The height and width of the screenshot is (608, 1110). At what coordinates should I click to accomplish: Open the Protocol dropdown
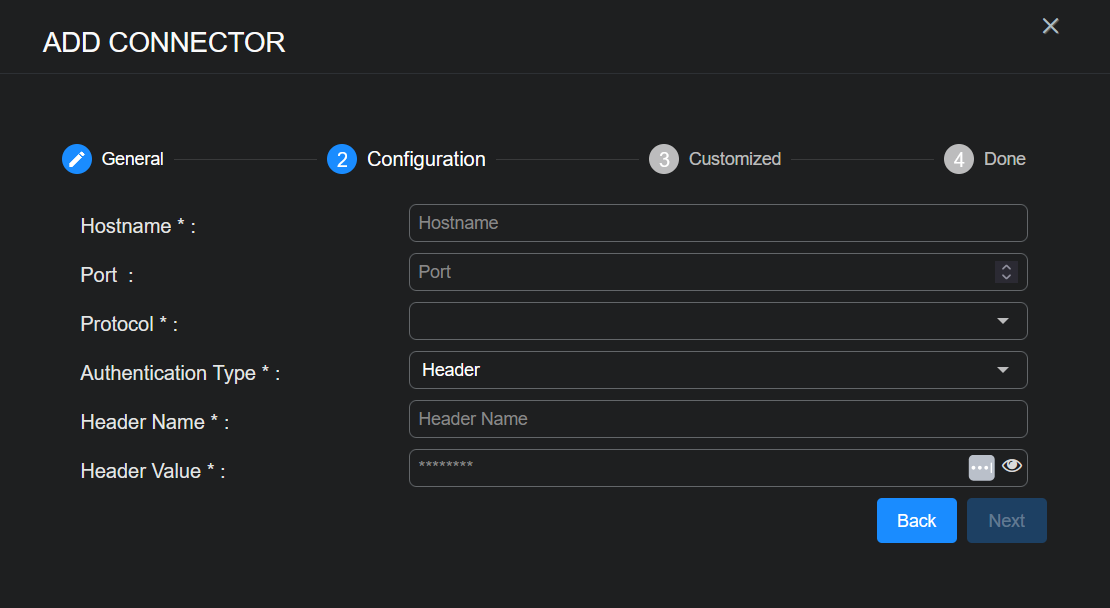coord(717,321)
